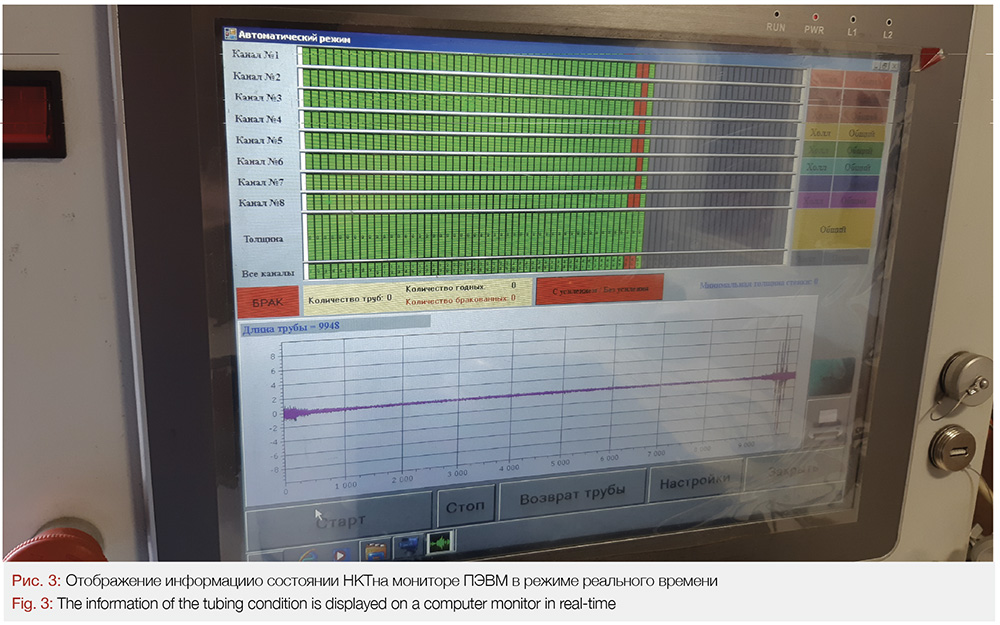Click the green waveform icon in taskbar
The image size is (1000, 625).
[439, 543]
